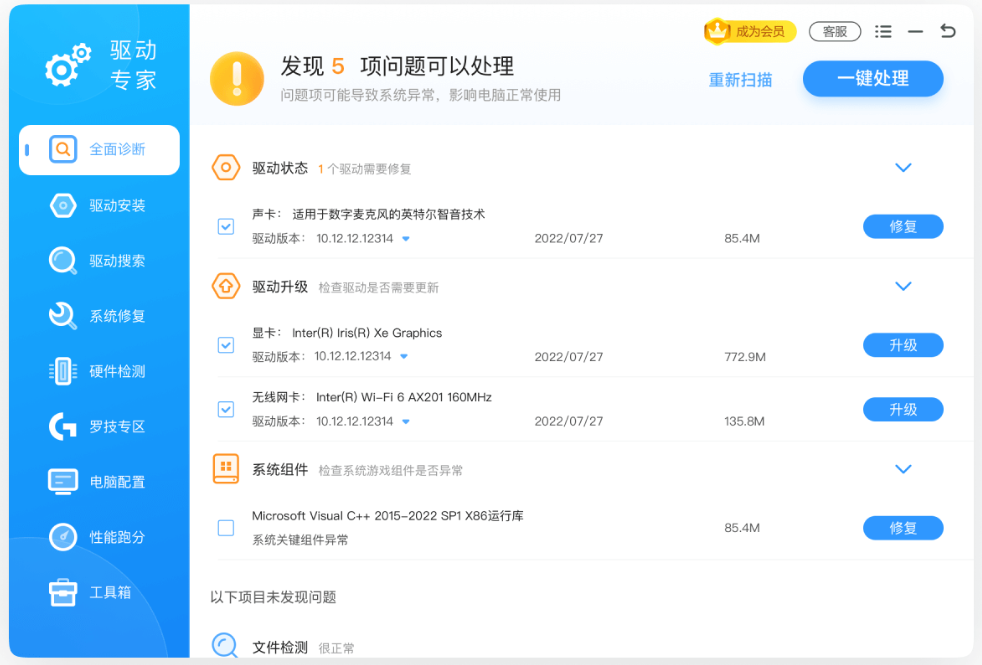Click the 系统组件 orange grid icon

tap(226, 469)
